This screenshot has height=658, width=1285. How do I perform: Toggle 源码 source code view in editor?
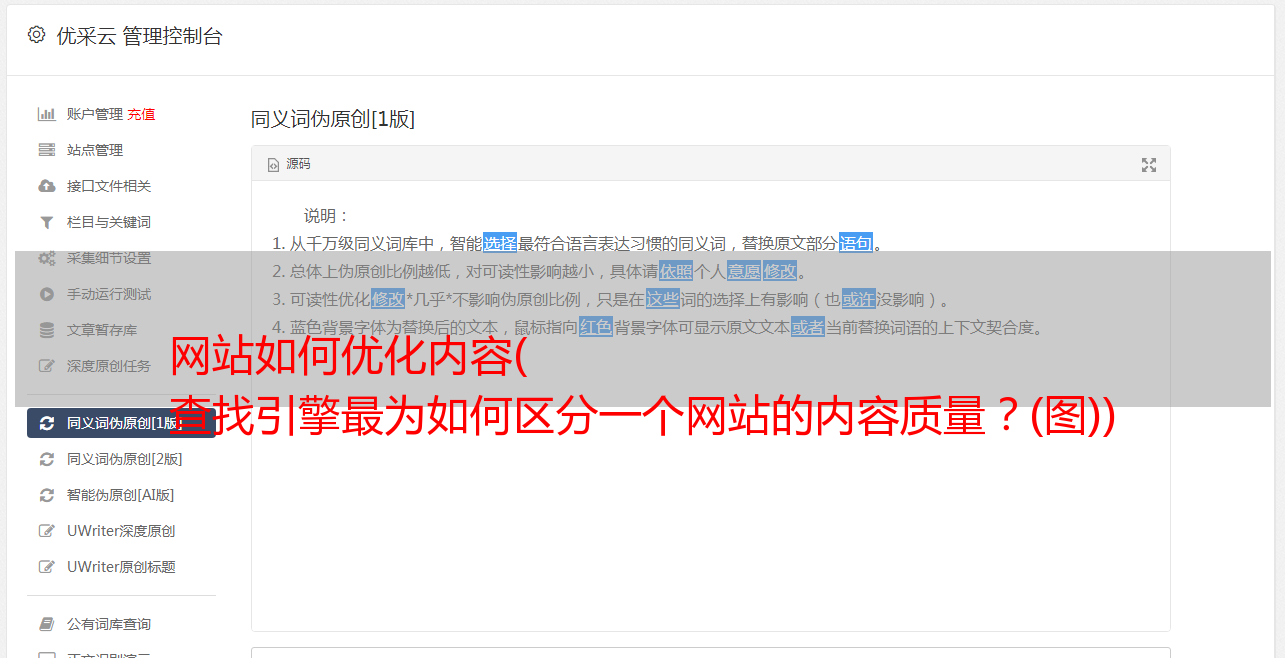(289, 164)
